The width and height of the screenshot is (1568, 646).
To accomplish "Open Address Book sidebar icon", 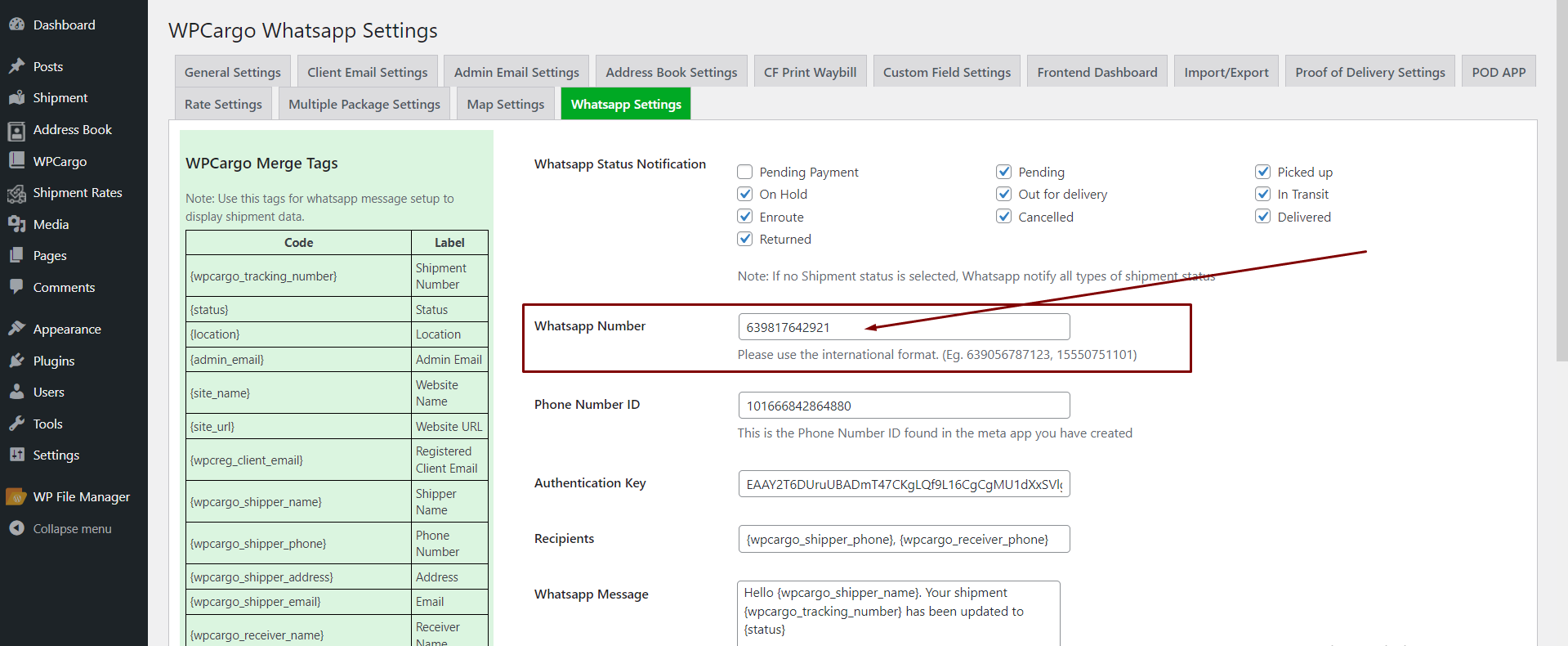I will (16, 130).
